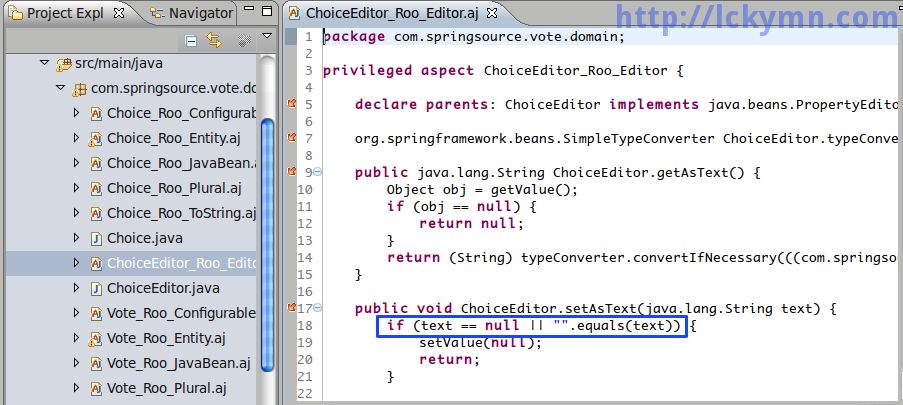
Task: Expand Vote_Roo_Plural.aj node
Action: [x=77, y=388]
